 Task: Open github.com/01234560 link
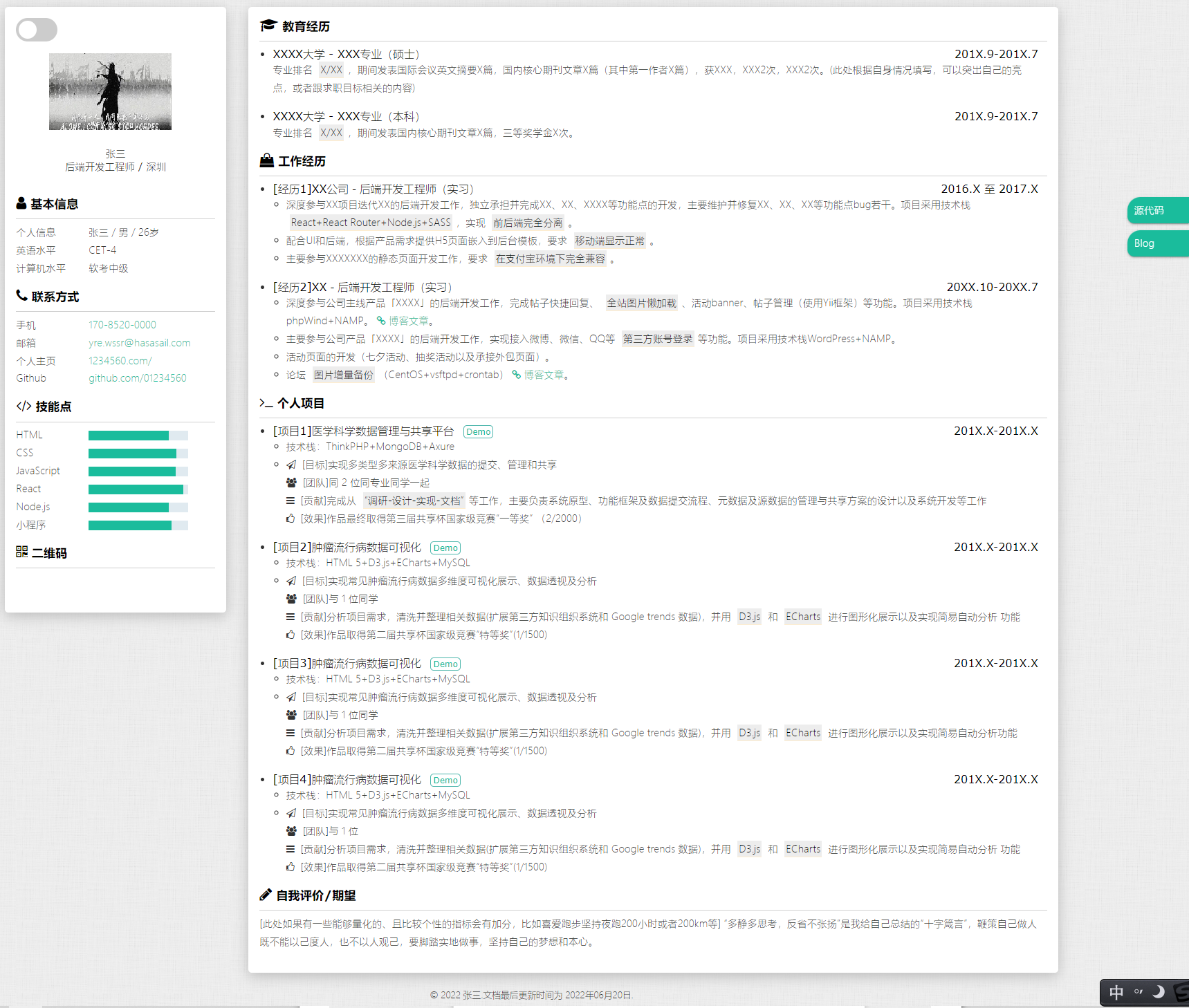click(138, 378)
